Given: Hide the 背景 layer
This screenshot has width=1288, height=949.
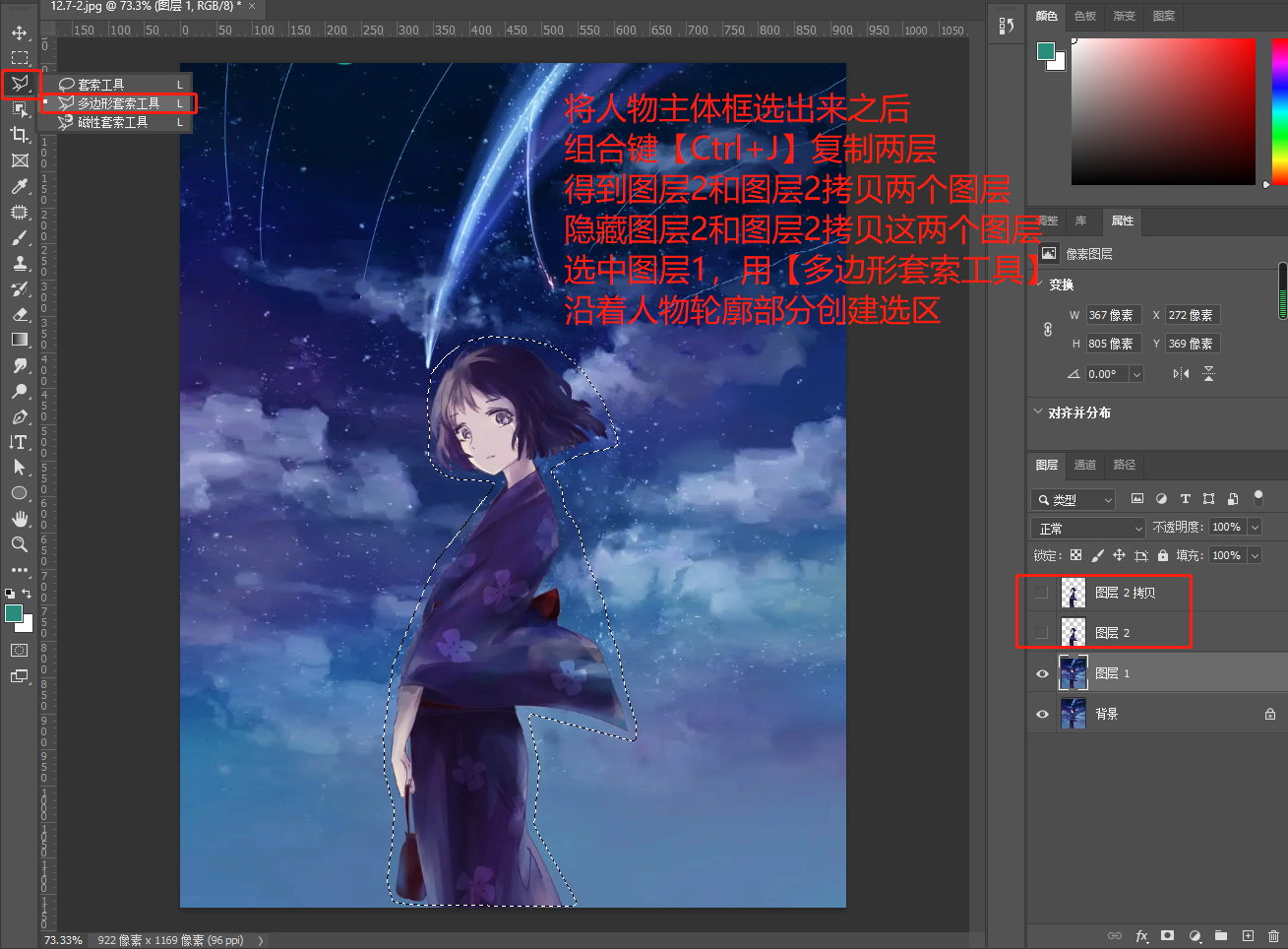Looking at the screenshot, I should (x=1042, y=714).
